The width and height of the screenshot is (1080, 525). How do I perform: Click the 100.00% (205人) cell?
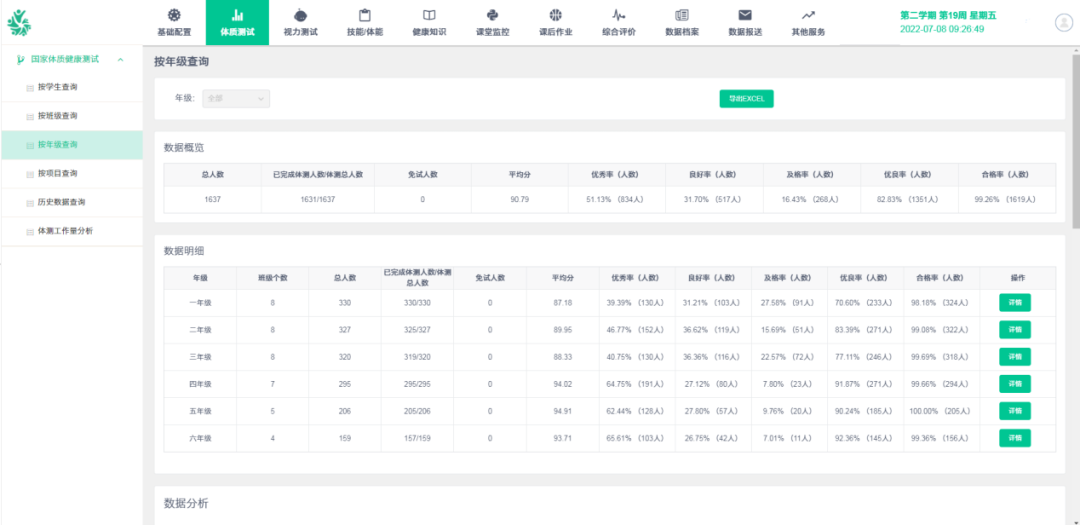(x=942, y=411)
